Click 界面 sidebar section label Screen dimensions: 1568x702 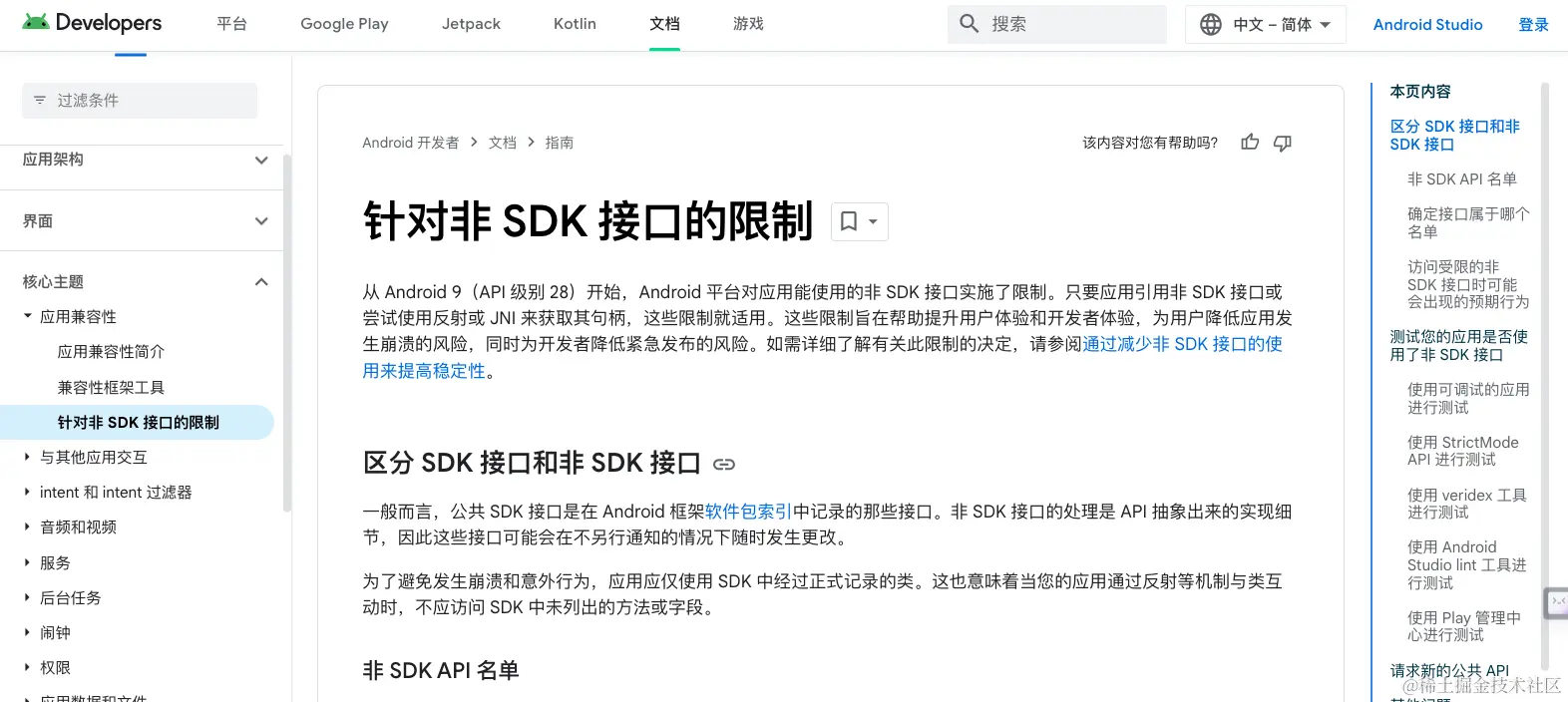pyautogui.click(x=38, y=221)
